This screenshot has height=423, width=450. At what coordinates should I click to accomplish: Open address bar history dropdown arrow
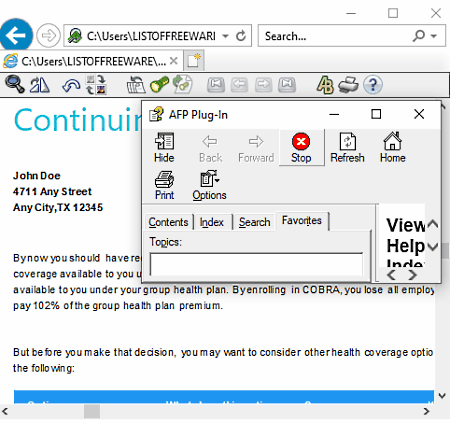(226, 36)
